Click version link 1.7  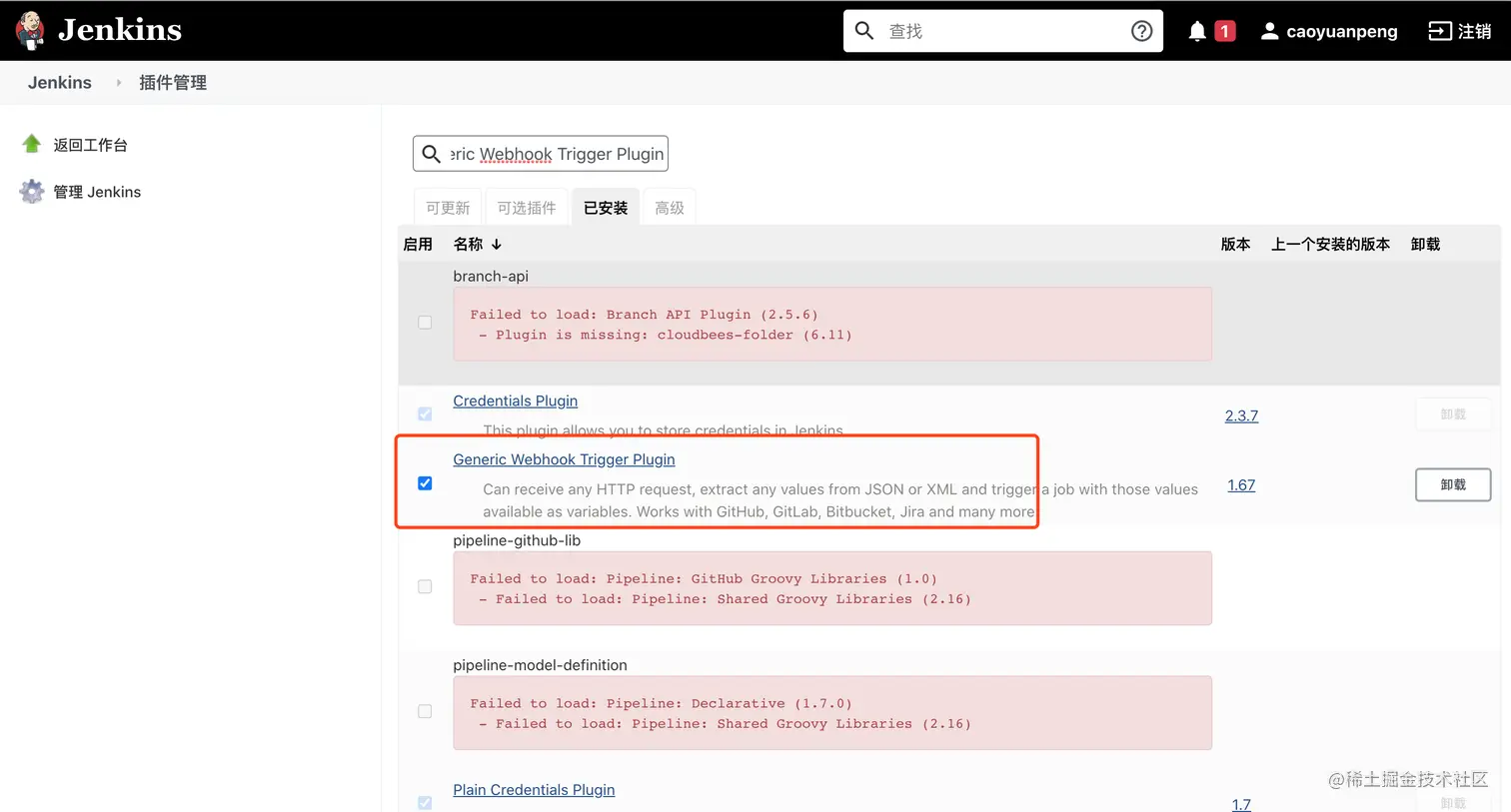(x=1241, y=804)
